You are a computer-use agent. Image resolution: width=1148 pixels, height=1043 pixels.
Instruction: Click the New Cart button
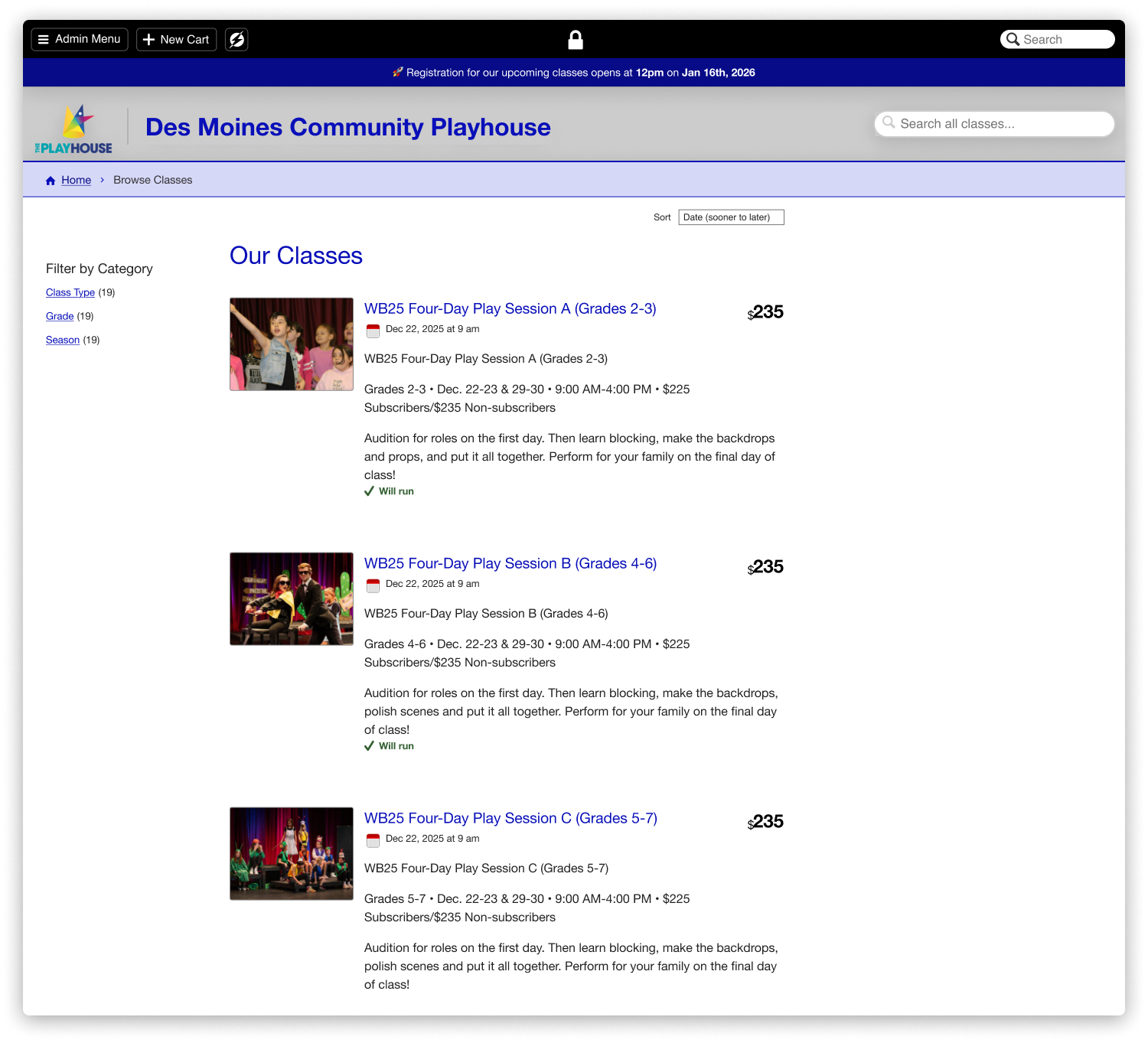pos(175,39)
